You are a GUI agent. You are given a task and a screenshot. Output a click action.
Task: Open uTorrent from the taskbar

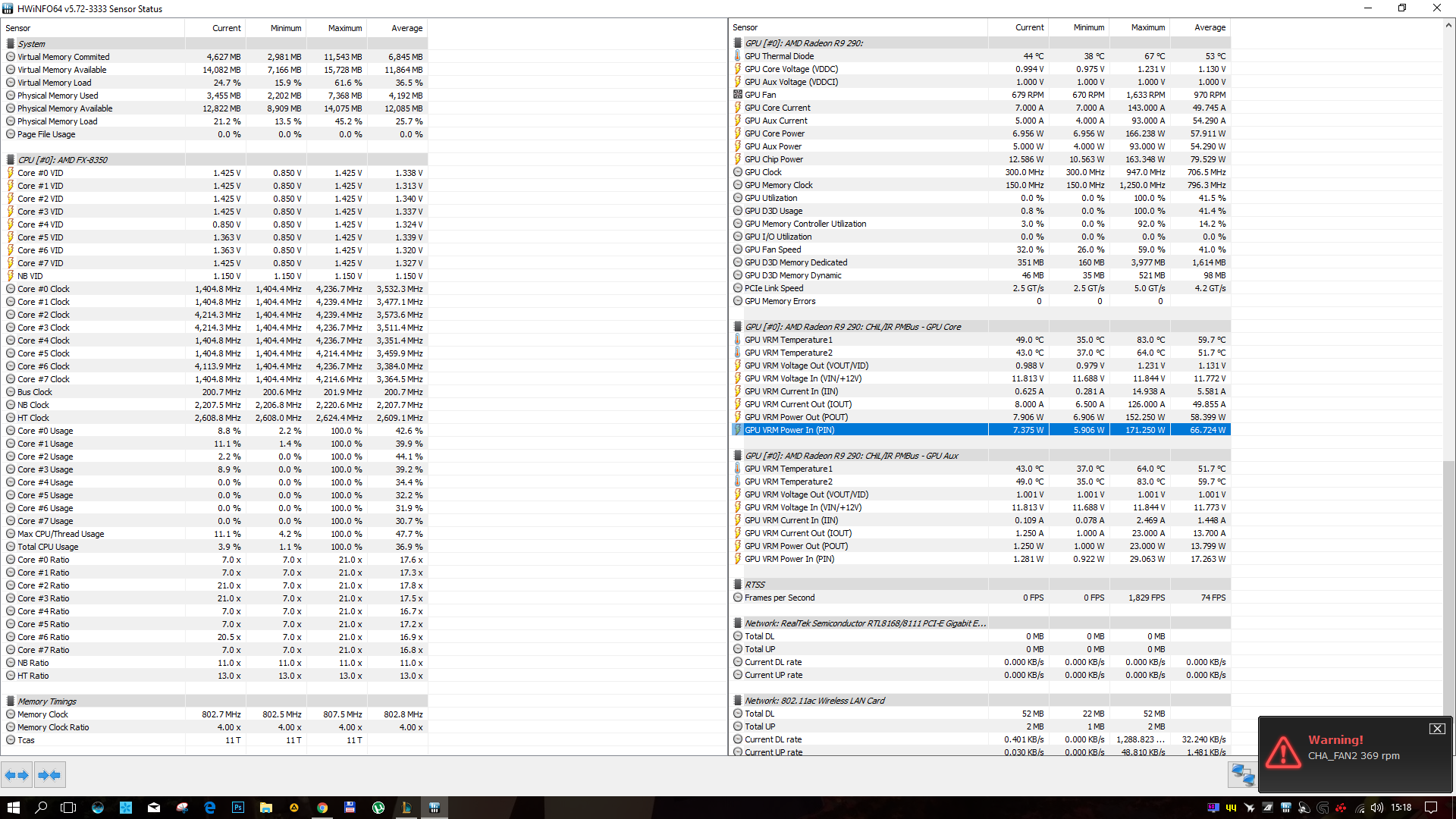pyautogui.click(x=378, y=808)
